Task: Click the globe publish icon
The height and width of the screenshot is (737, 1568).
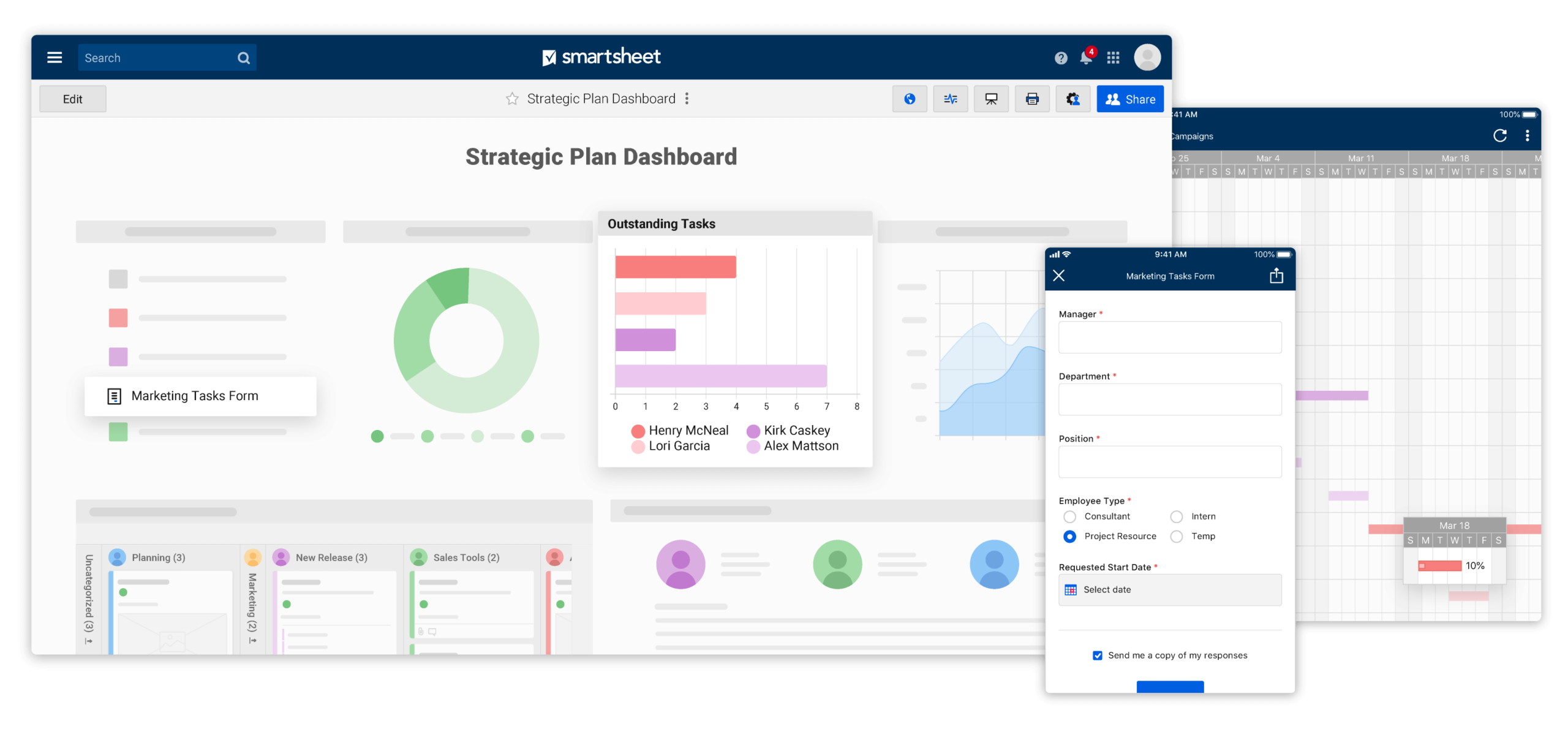Action: pos(909,99)
